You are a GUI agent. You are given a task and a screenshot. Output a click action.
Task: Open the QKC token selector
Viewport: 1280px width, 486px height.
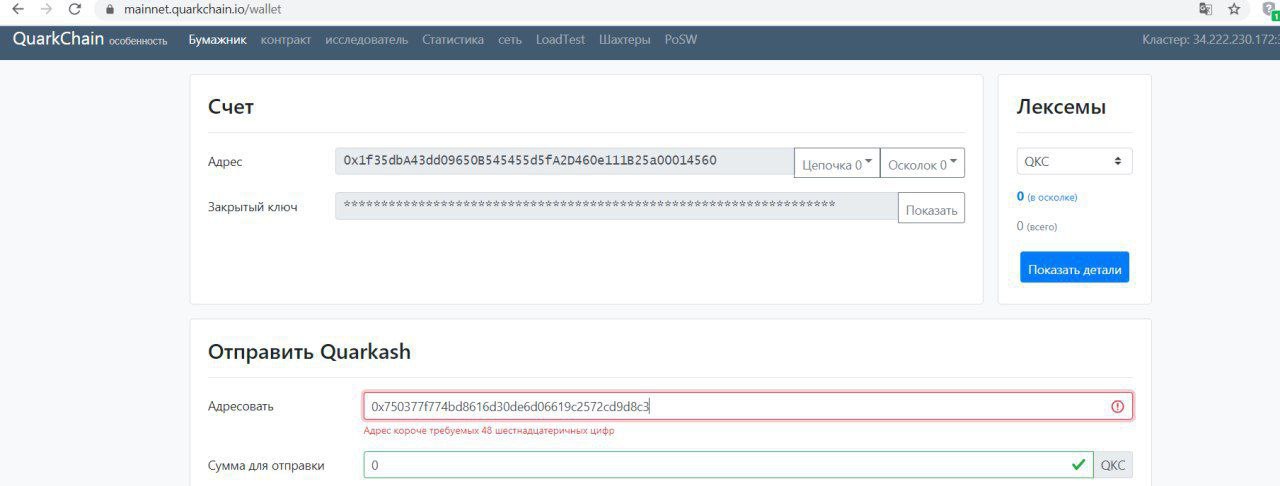coord(1074,161)
